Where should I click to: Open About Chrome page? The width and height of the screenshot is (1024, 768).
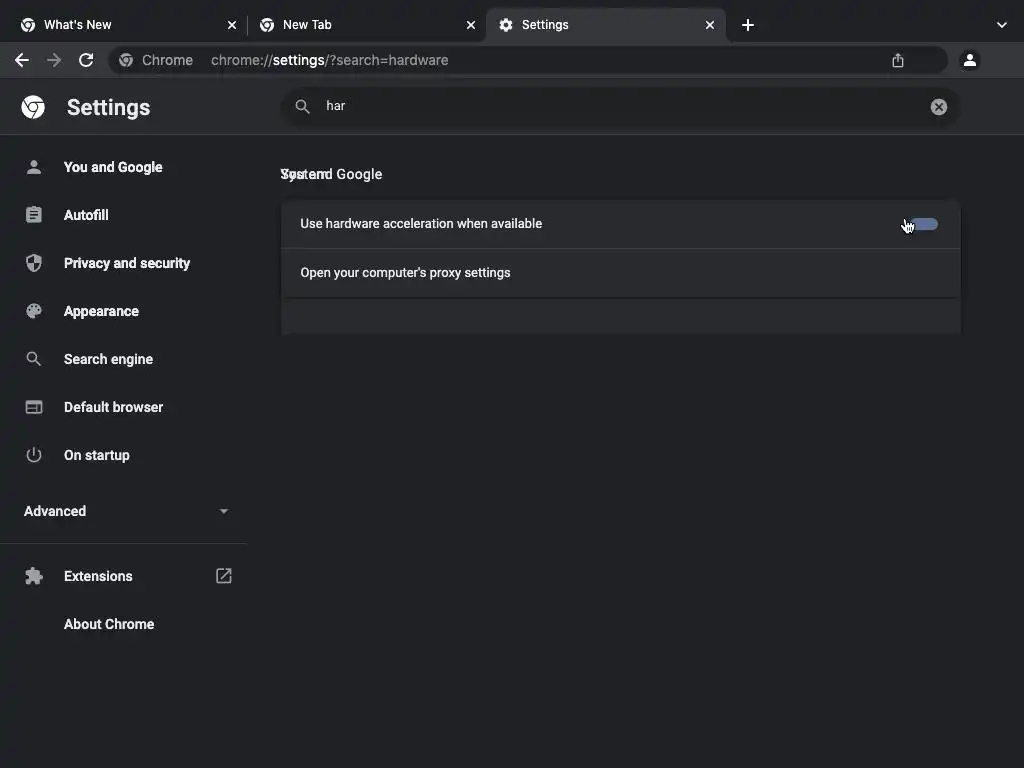[109, 624]
